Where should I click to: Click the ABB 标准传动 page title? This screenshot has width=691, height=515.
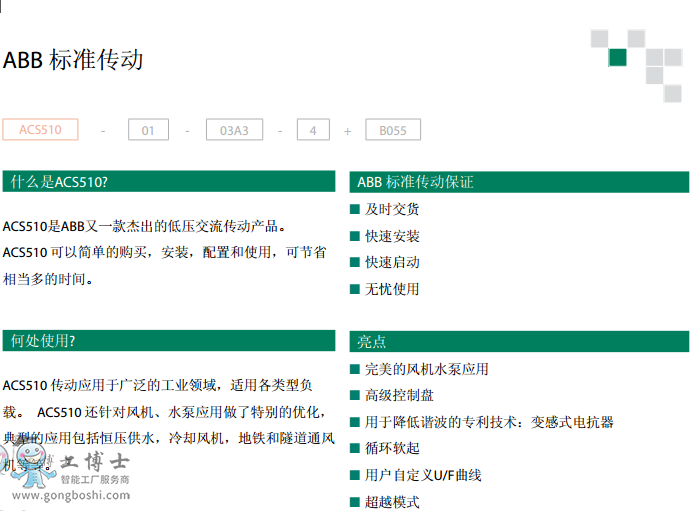pyautogui.click(x=73, y=59)
